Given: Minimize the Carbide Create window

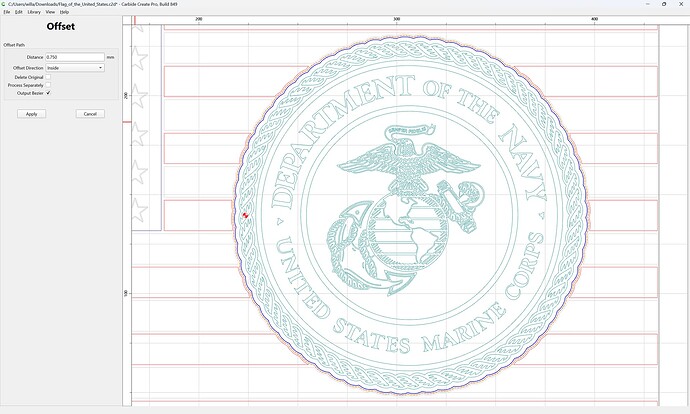Looking at the screenshot, I should 648,4.
